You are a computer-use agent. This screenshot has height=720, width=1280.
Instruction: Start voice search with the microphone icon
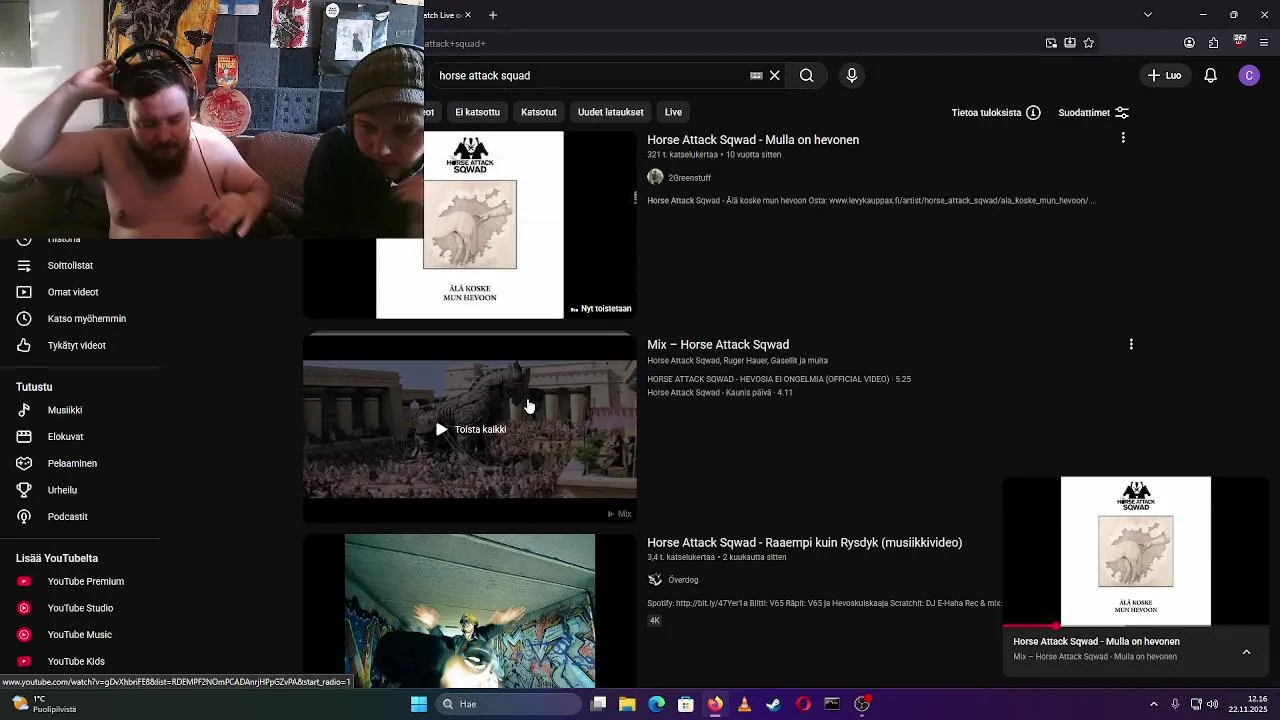pyautogui.click(x=852, y=75)
